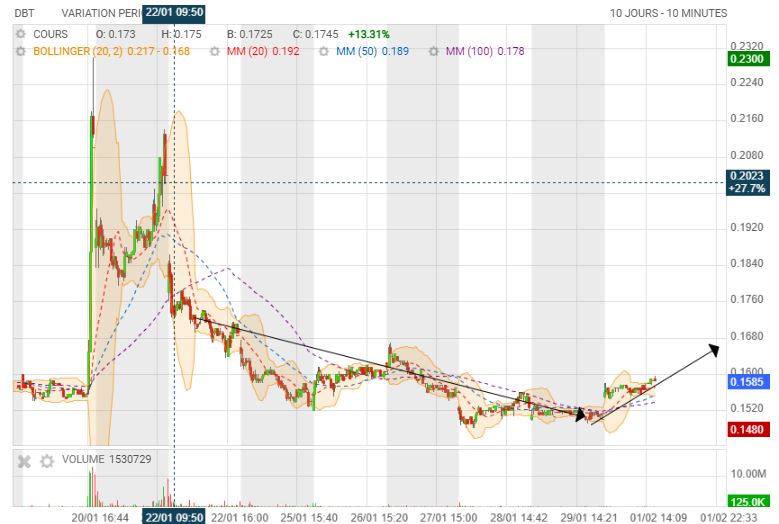Open the COURS settings gear

[20, 34]
